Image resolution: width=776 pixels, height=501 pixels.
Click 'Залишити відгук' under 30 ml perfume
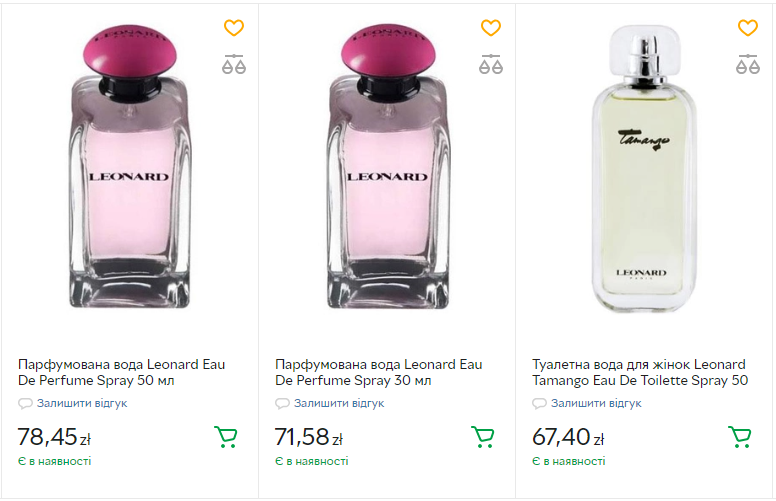click(339, 404)
